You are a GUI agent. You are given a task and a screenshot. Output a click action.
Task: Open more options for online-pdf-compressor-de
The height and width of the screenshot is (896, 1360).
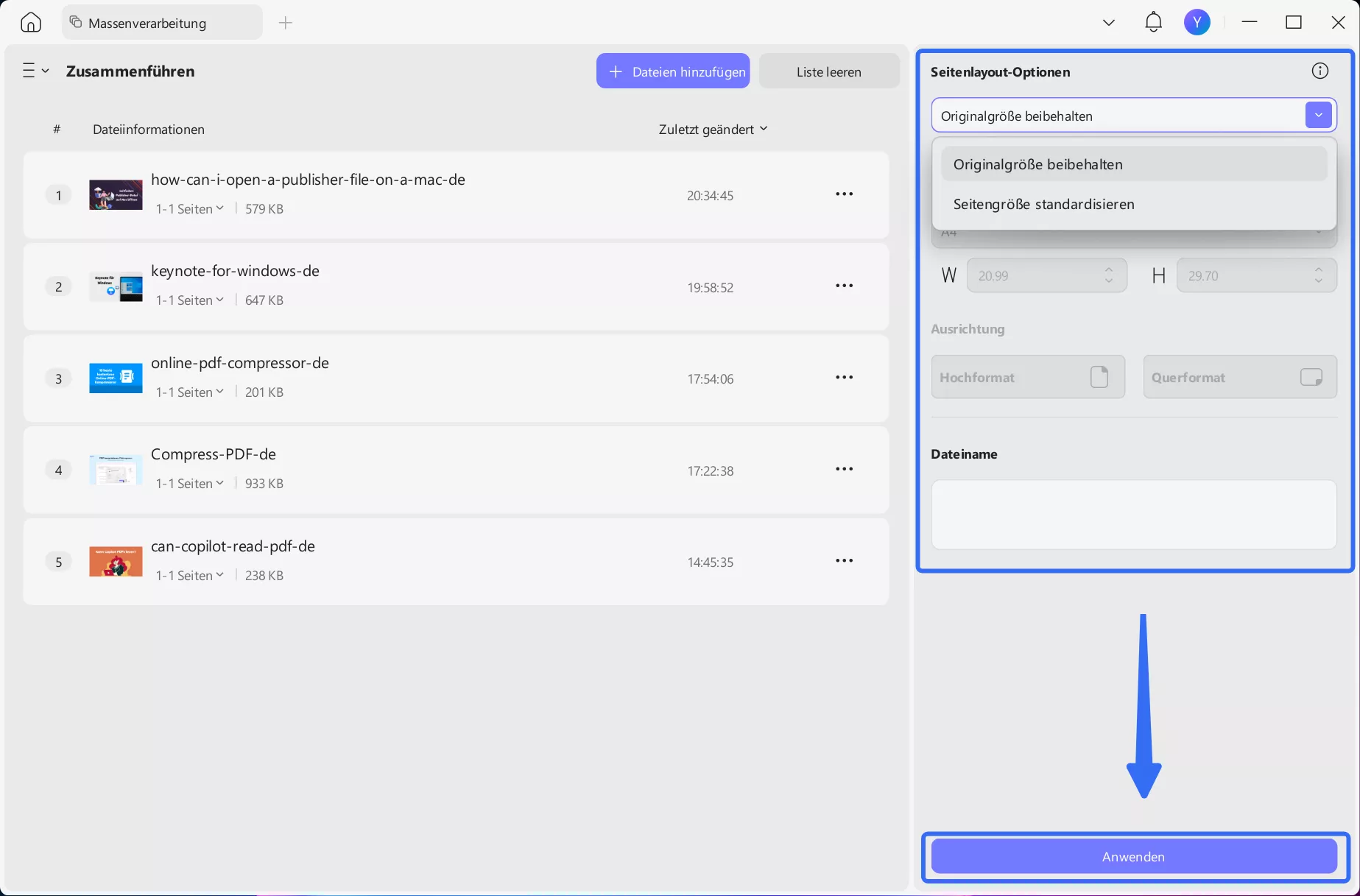tap(844, 378)
